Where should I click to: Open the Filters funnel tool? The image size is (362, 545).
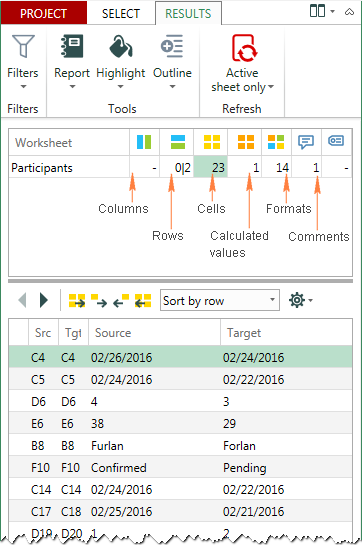pyautogui.click(x=23, y=47)
